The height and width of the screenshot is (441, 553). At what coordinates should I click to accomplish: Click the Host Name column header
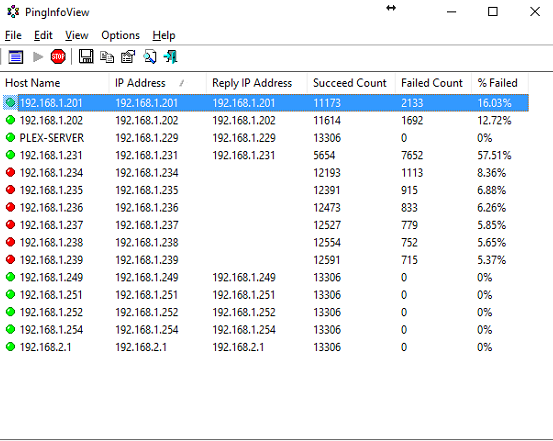[x=55, y=83]
